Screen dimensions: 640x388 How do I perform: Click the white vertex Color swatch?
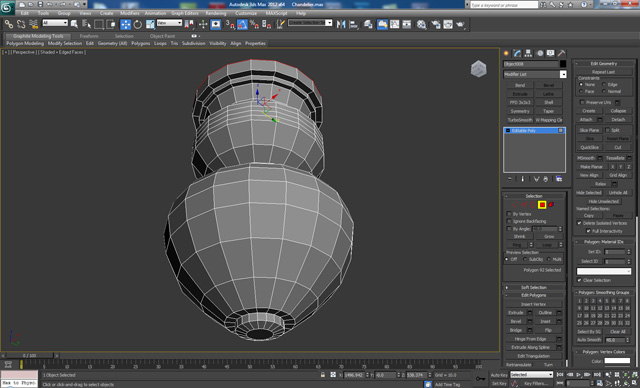point(617,361)
